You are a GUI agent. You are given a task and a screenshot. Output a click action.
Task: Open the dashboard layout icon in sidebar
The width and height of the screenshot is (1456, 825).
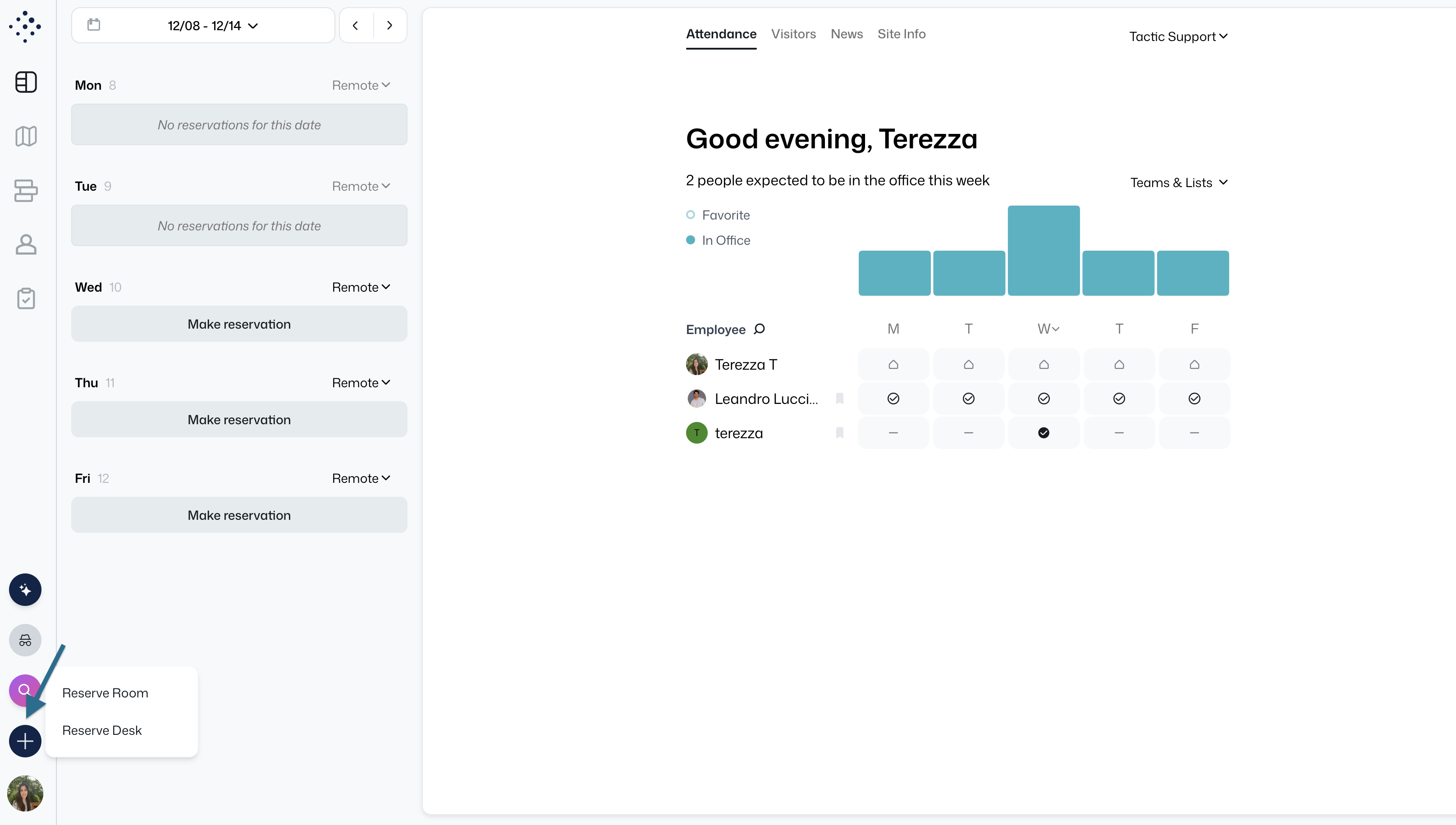[26, 82]
